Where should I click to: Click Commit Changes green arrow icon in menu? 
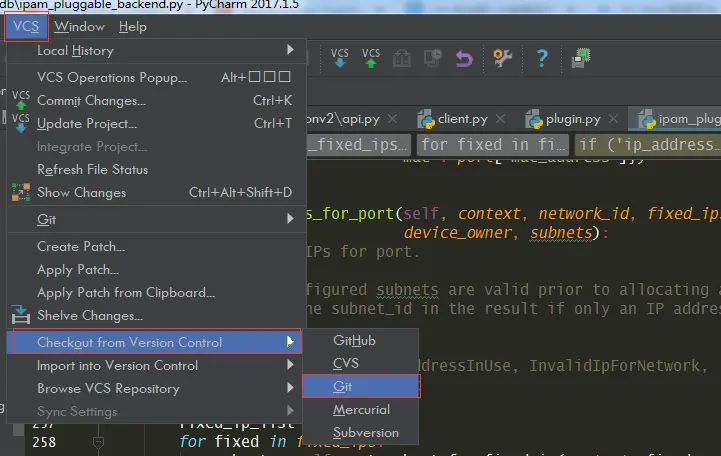click(x=21, y=100)
